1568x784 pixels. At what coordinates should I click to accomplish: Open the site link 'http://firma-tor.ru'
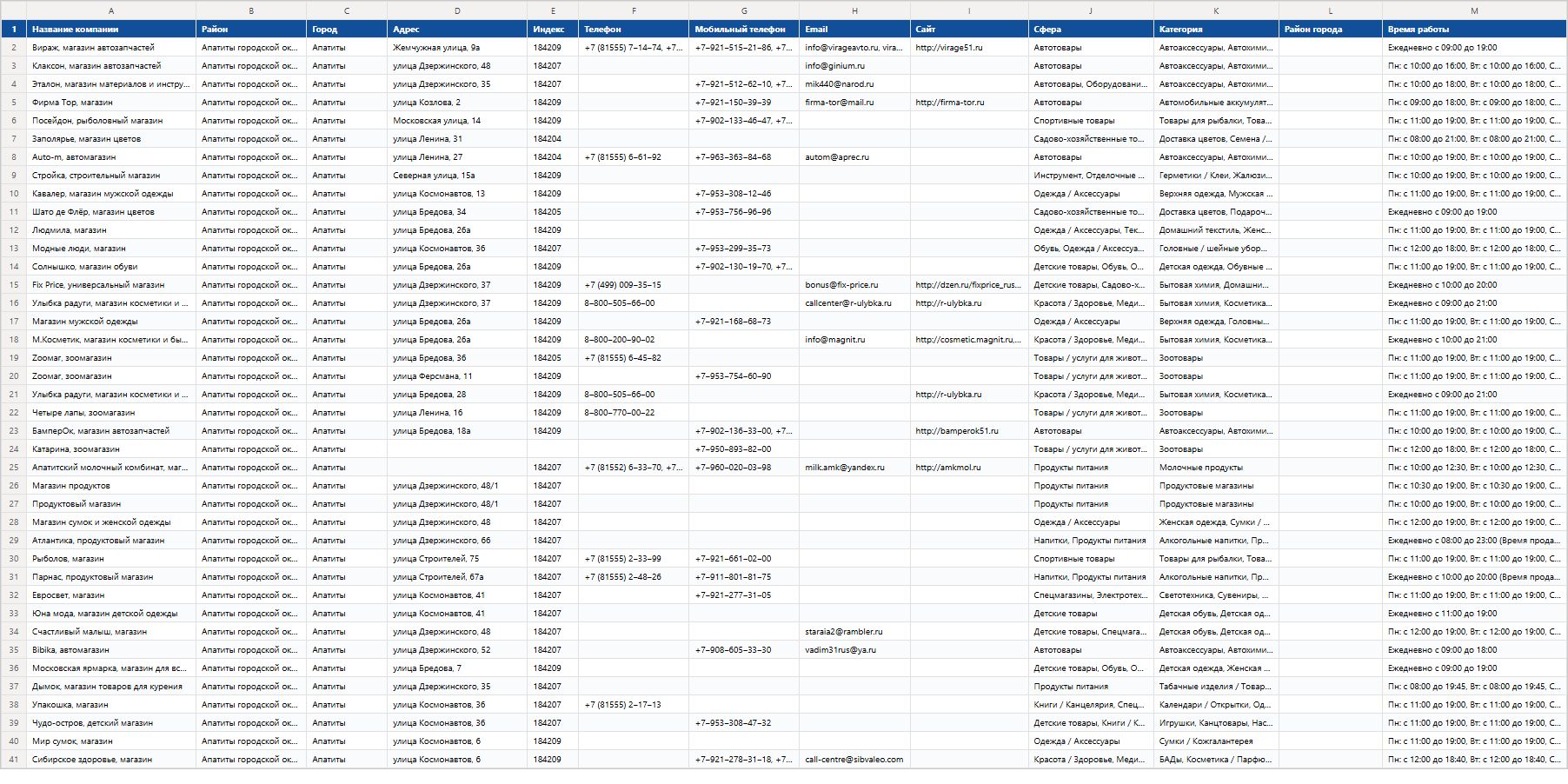(969, 103)
